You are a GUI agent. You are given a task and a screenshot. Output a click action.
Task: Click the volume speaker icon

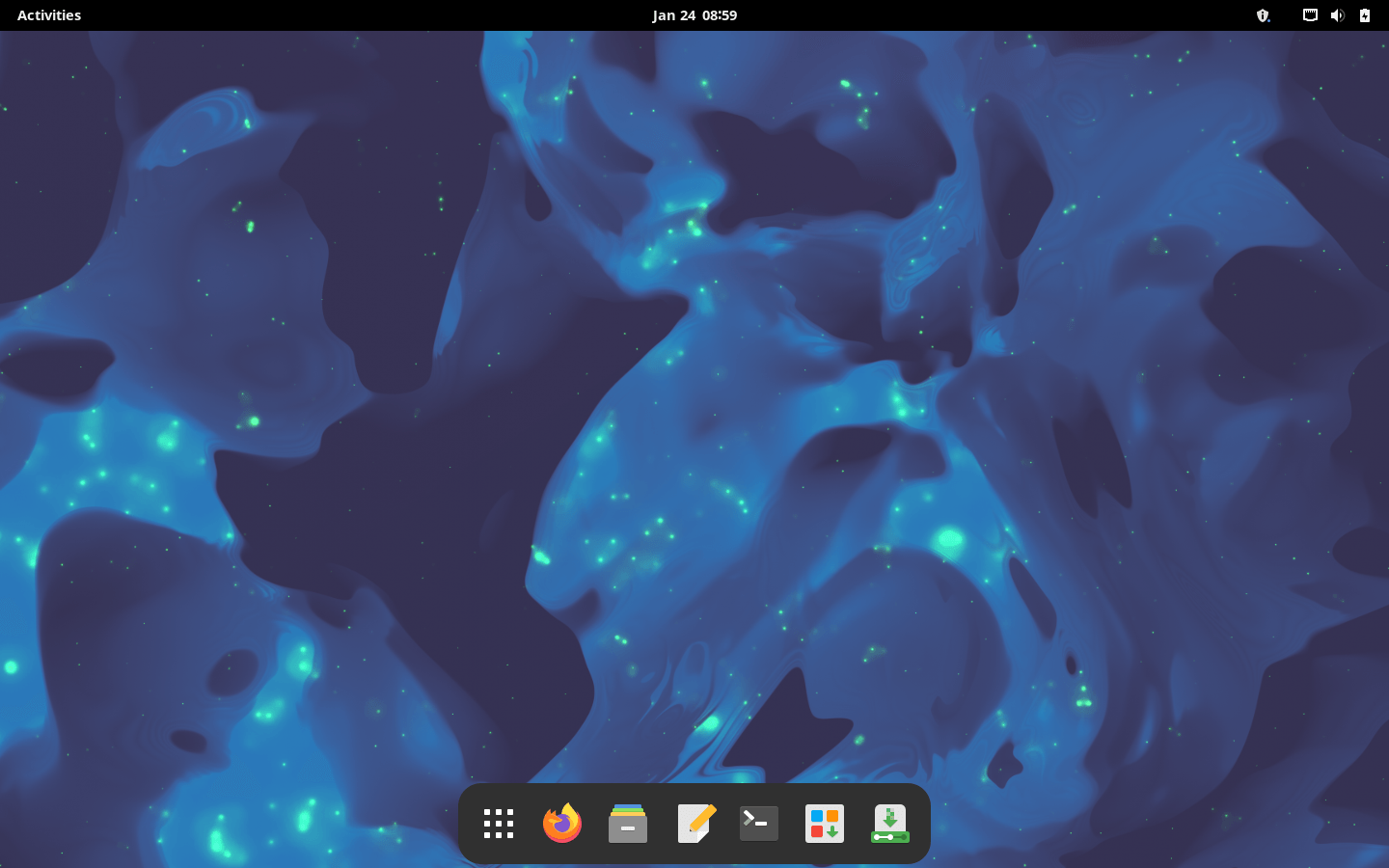[x=1337, y=15]
